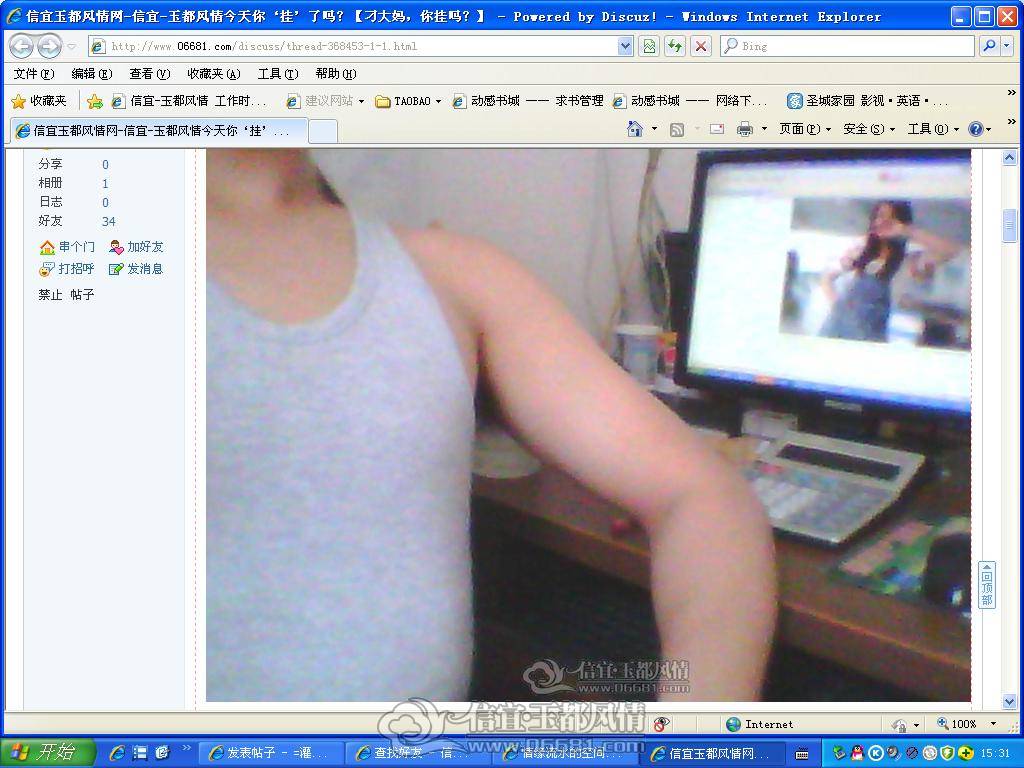Viewport: 1024px width, 768px height.
Task: Stop loading with the red X icon
Action: point(701,46)
